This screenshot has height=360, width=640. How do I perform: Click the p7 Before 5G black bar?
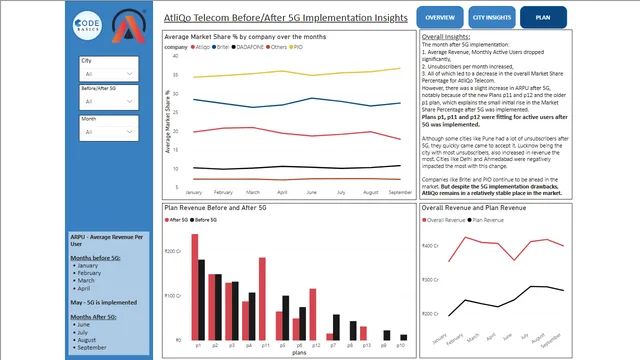[x=336, y=327]
